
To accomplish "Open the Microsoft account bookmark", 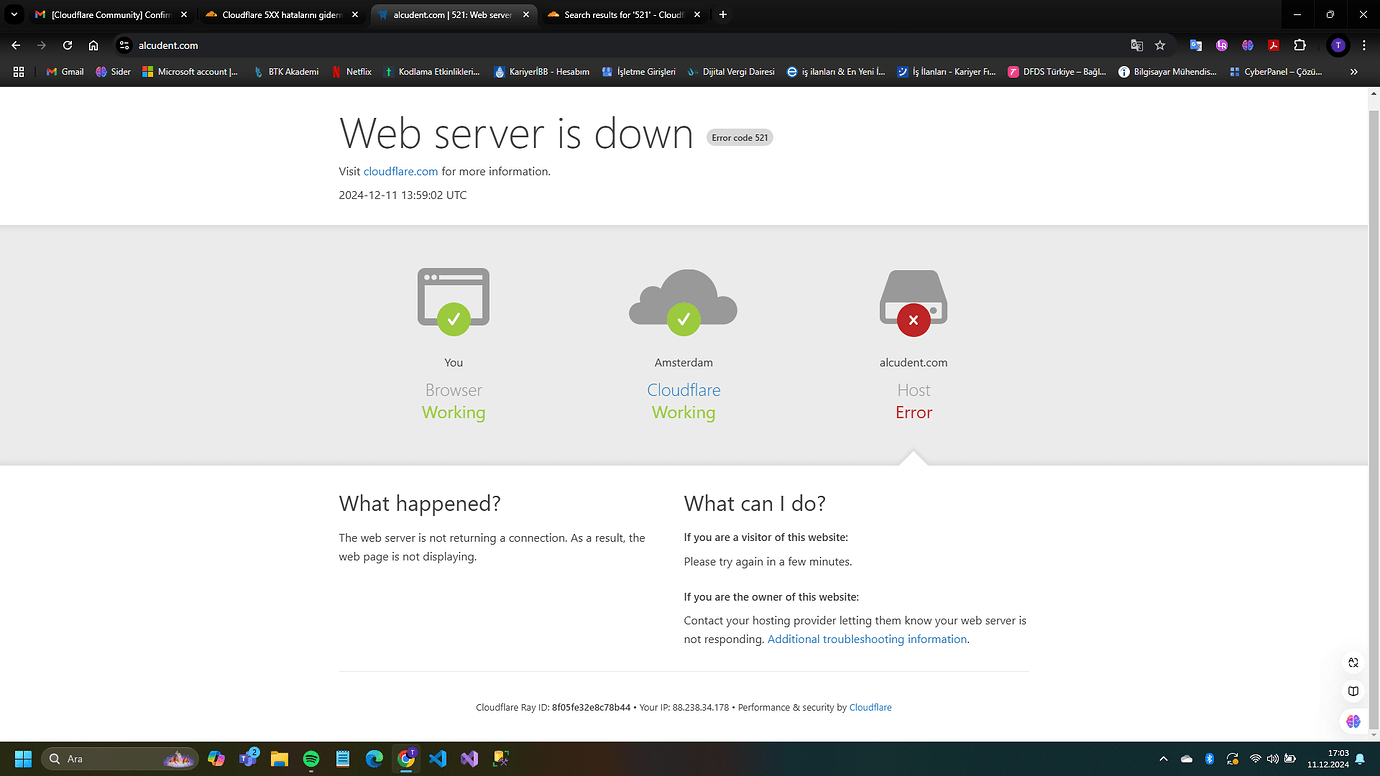I will point(190,72).
